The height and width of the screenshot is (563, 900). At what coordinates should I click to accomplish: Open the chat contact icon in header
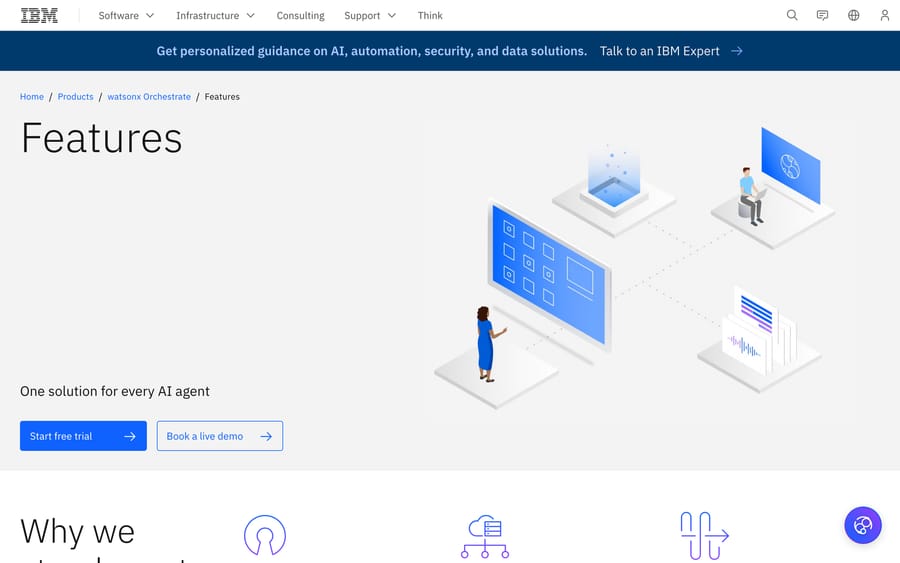[823, 15]
